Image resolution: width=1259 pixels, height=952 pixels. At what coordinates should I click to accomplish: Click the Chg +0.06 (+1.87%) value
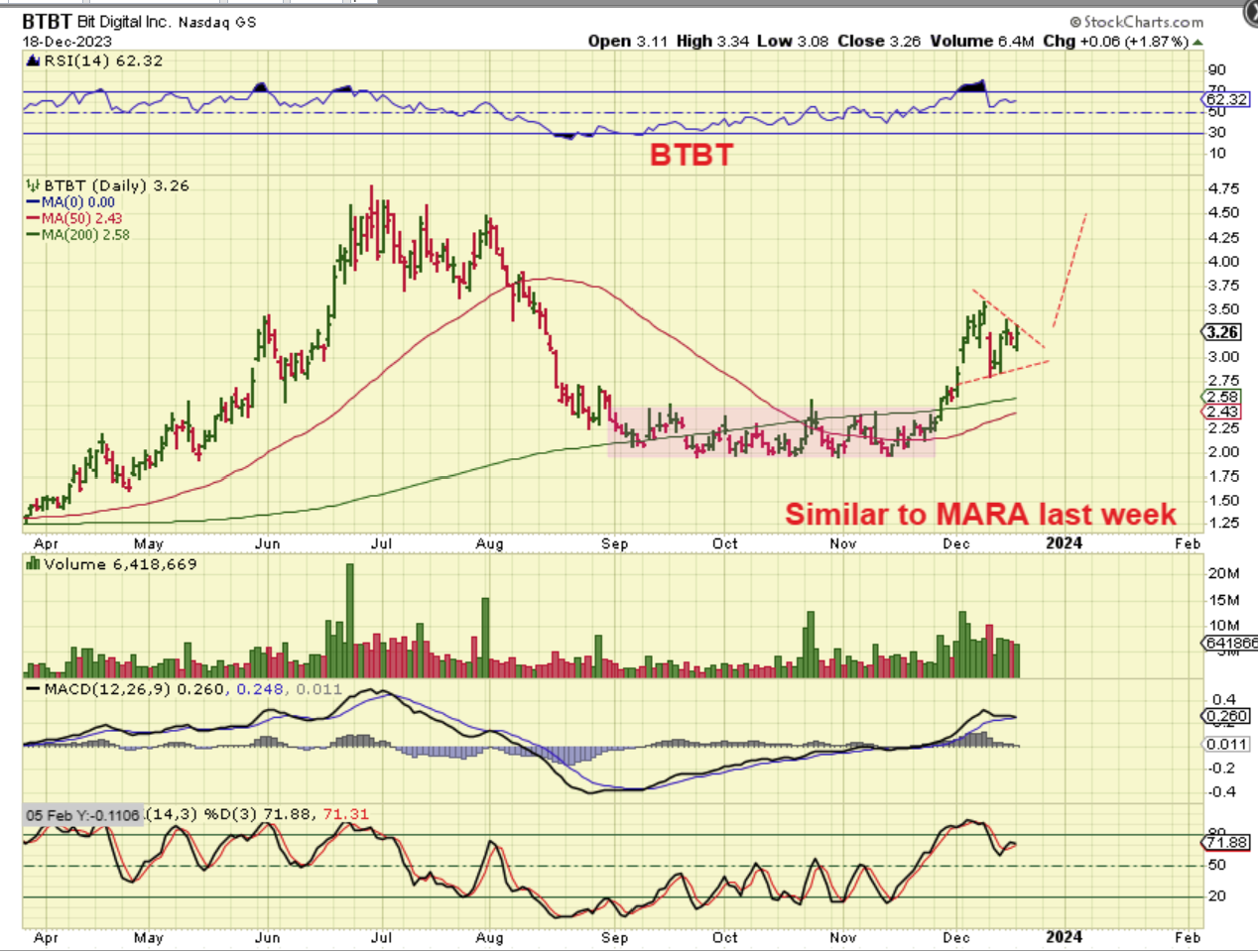(1115, 41)
